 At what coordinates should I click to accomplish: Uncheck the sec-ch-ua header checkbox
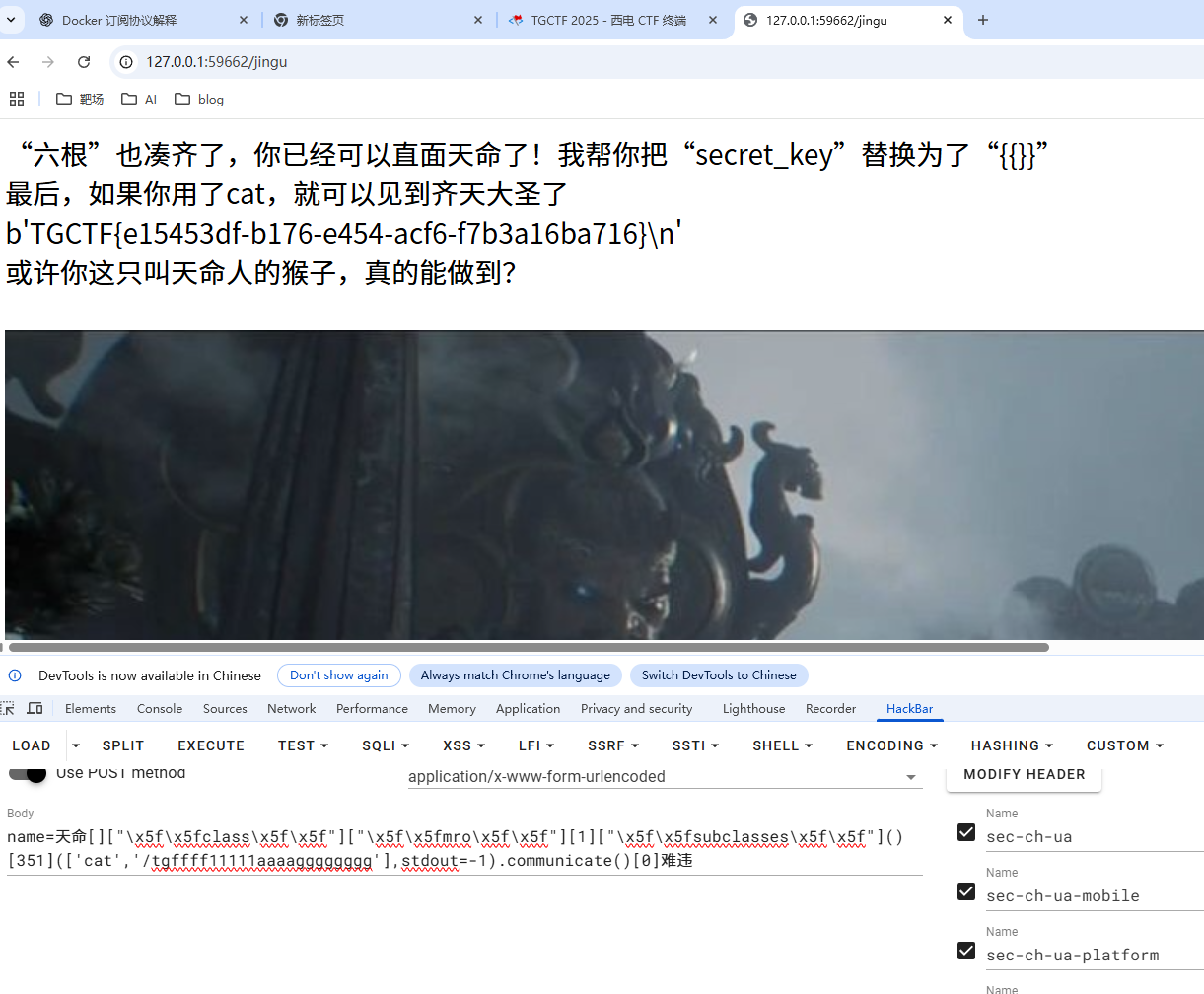966,832
